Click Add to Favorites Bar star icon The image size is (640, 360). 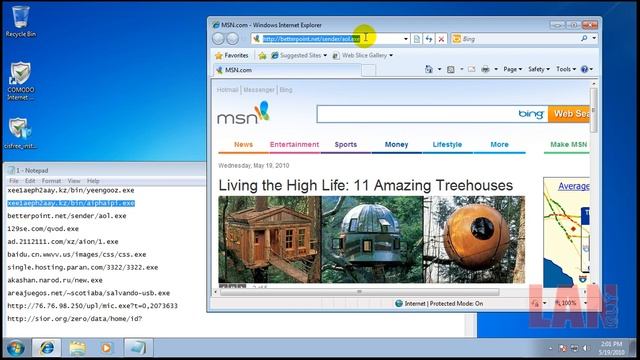coord(262,55)
